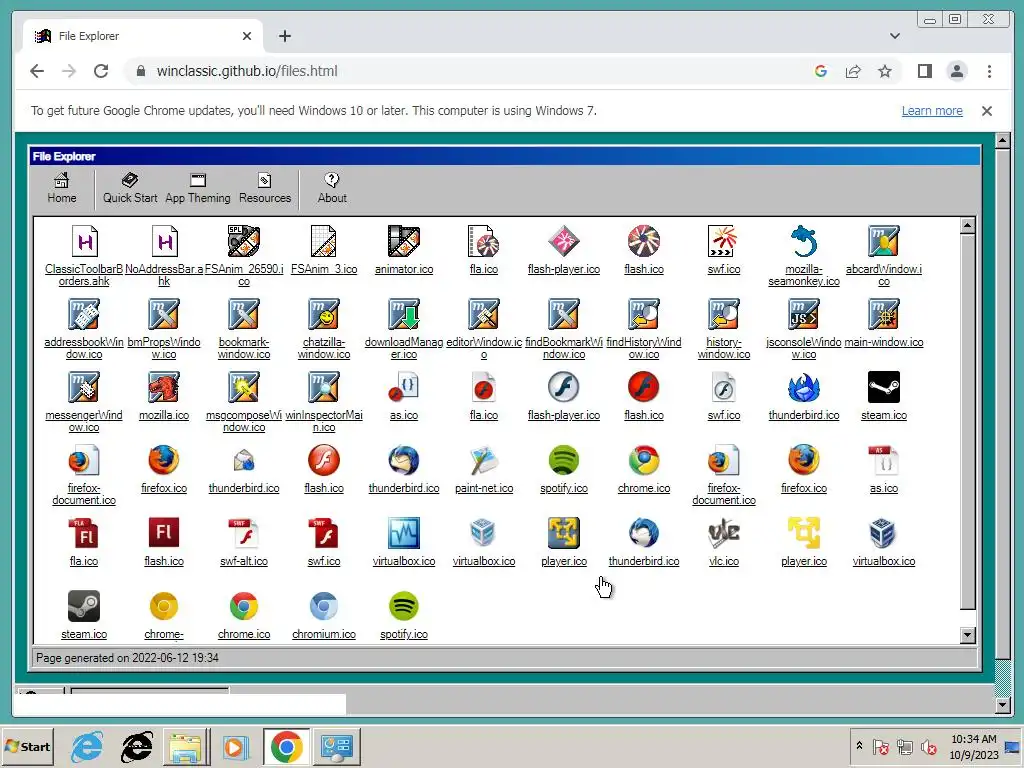Open the vlc.ico file
This screenshot has height=768, width=1024.
click(x=724, y=543)
